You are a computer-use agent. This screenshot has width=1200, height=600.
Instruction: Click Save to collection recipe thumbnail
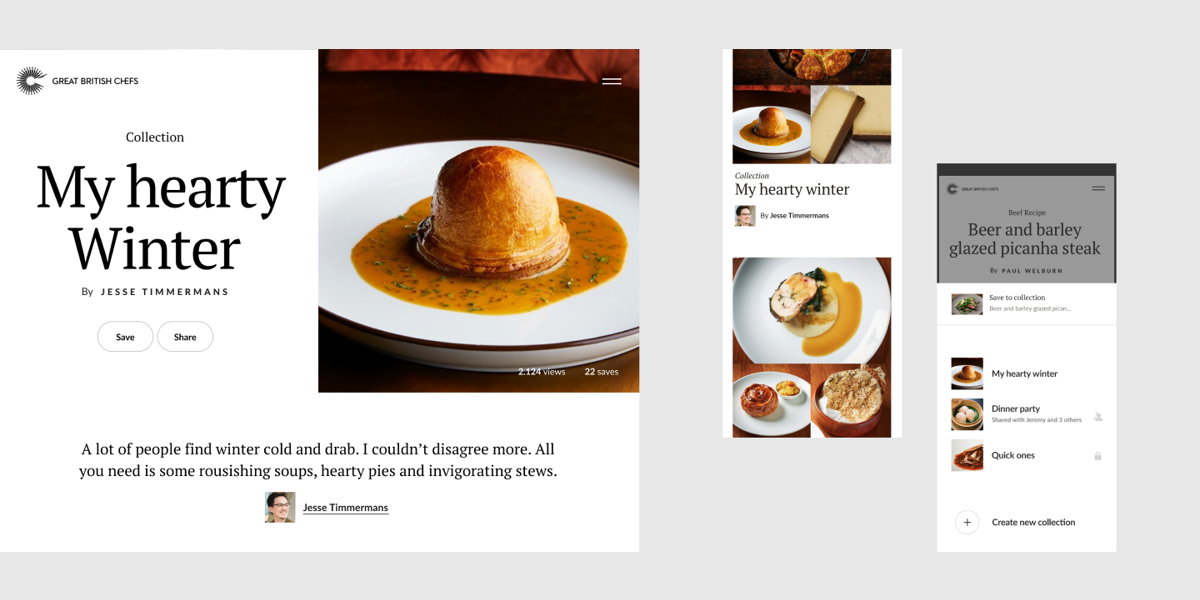pyautogui.click(x=967, y=304)
